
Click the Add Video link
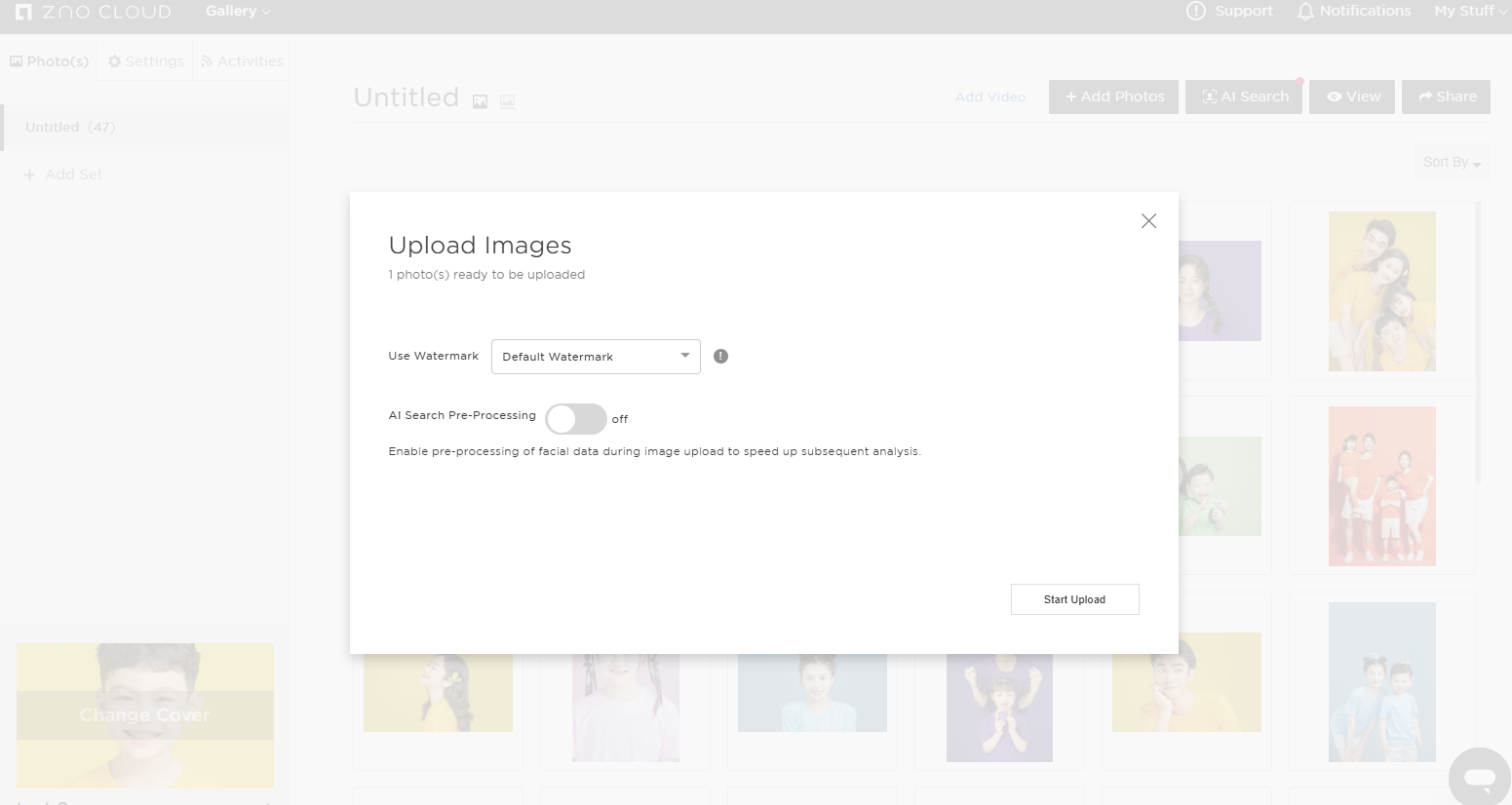(990, 97)
